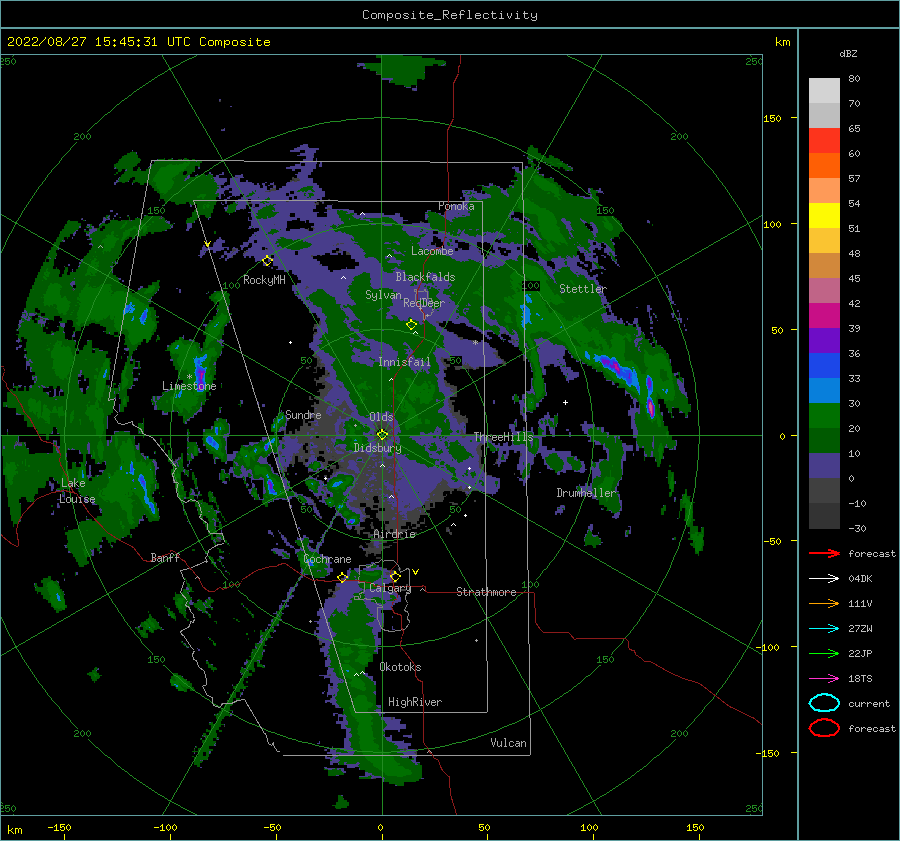Select the slate purple 0-10 dBZ band
Image resolution: width=900 pixels, height=841 pixels.
pos(824,466)
